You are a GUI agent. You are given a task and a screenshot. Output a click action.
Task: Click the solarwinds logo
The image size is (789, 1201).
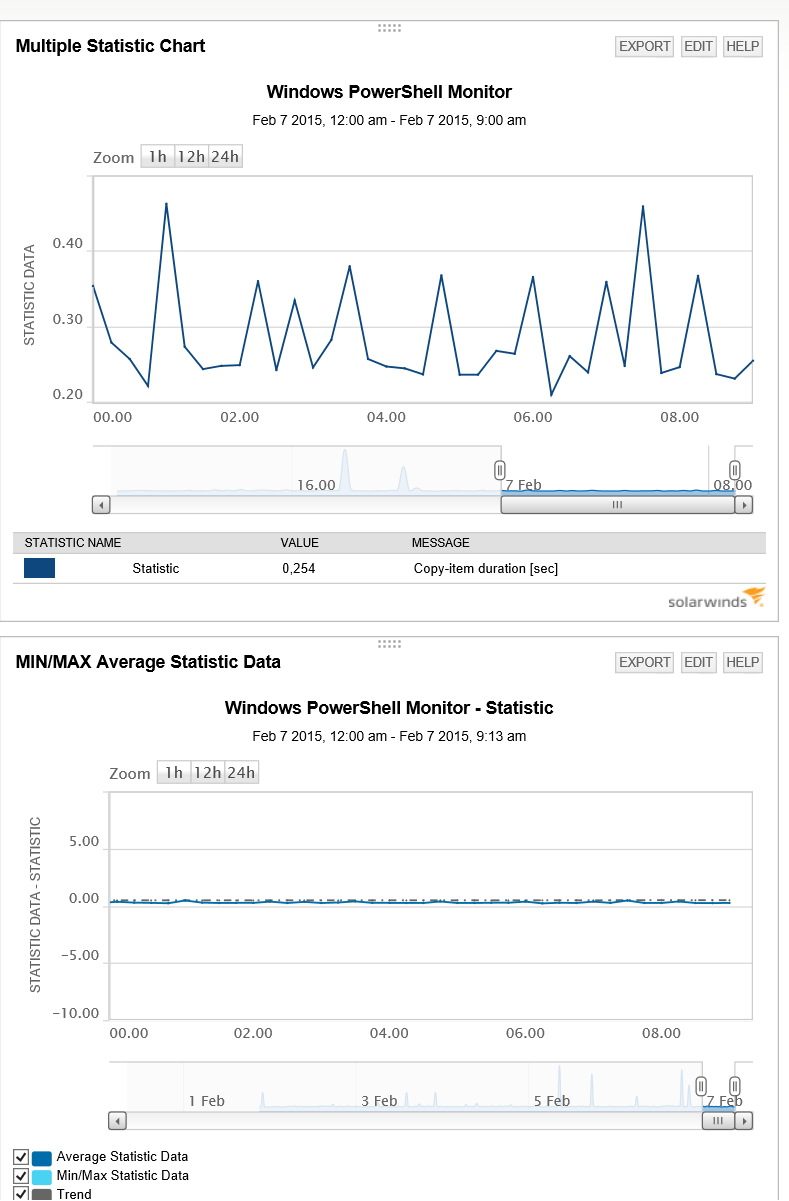tap(717, 599)
